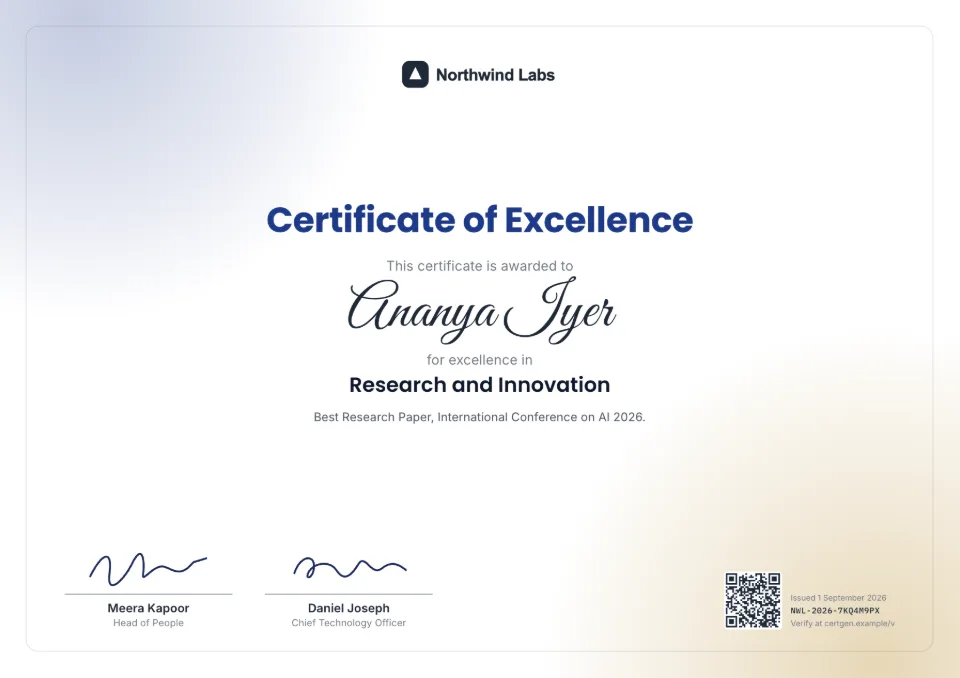Click the 'Research and Innovation' heading
Image resolution: width=960 pixels, height=678 pixels.
pos(479,385)
